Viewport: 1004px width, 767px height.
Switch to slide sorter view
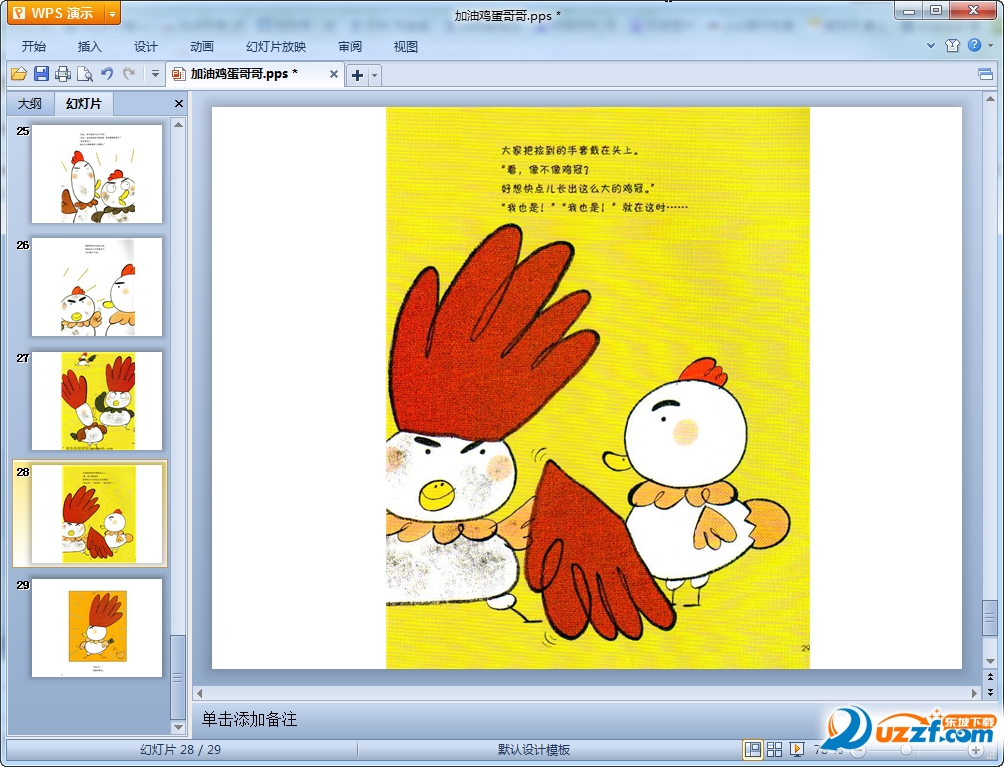[x=774, y=749]
